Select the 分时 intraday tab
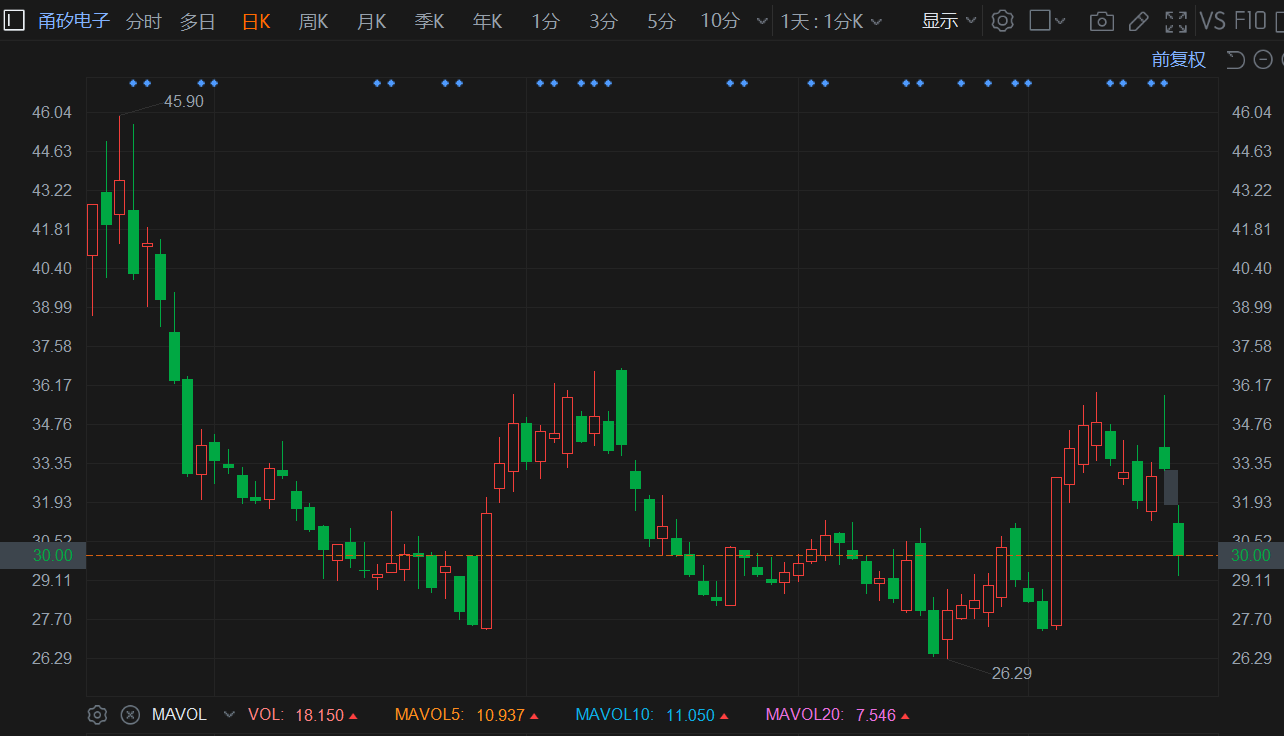Screen dimensions: 1284x736 143,21
